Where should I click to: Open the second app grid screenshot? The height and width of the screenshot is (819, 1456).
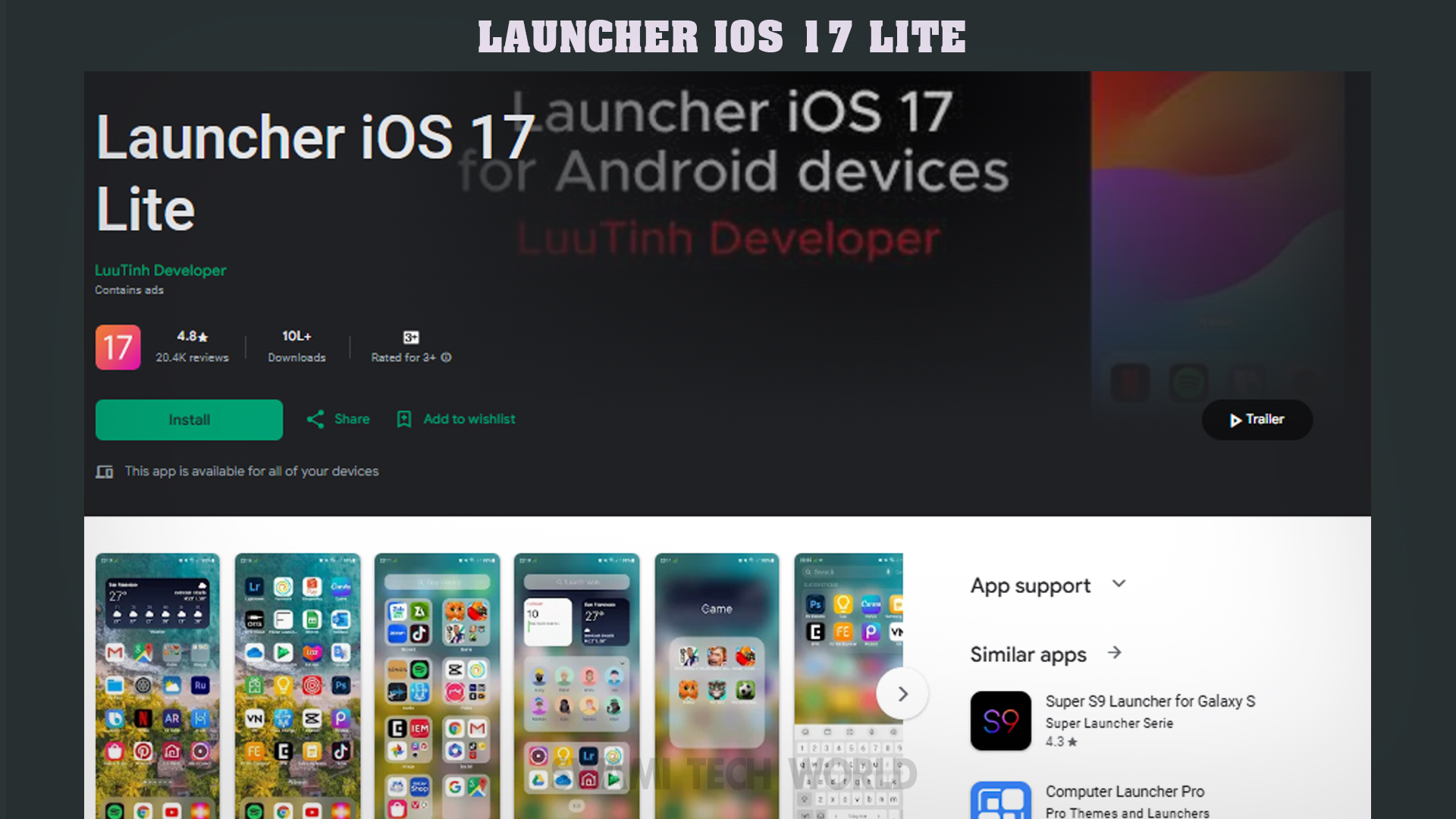[297, 686]
